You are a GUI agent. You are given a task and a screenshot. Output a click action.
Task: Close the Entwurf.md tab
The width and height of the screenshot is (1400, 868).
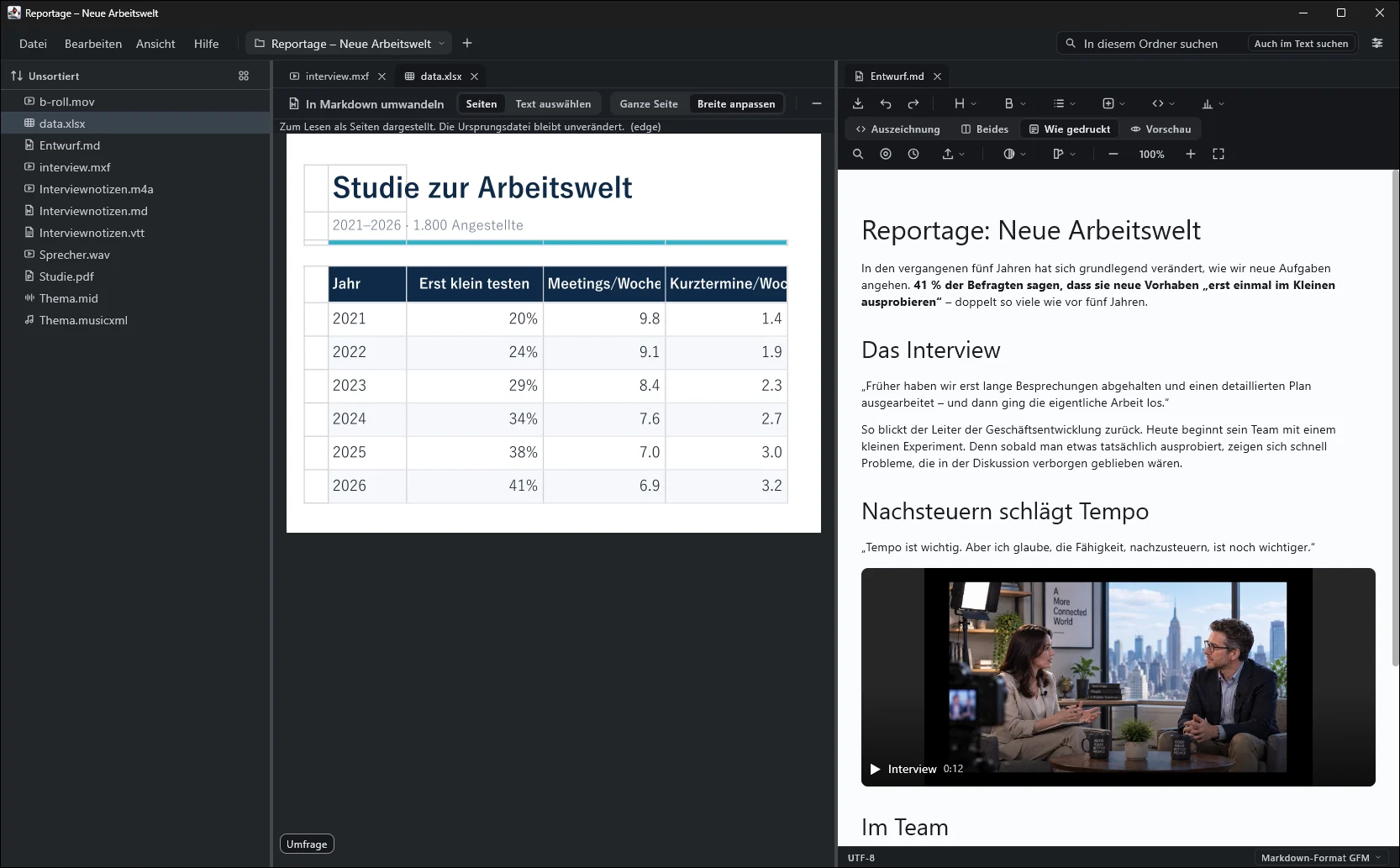pyautogui.click(x=937, y=76)
